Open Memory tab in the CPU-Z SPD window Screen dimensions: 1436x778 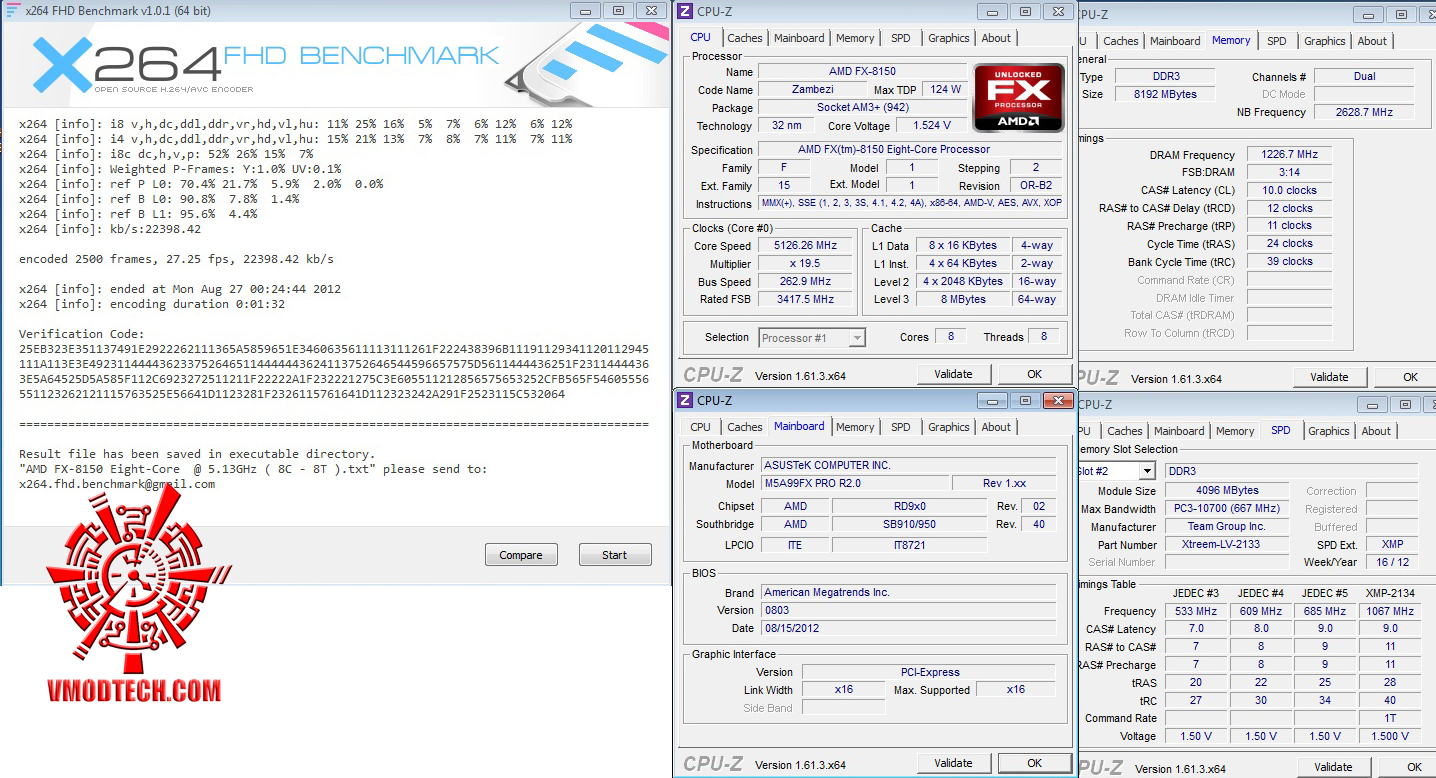[1235, 431]
